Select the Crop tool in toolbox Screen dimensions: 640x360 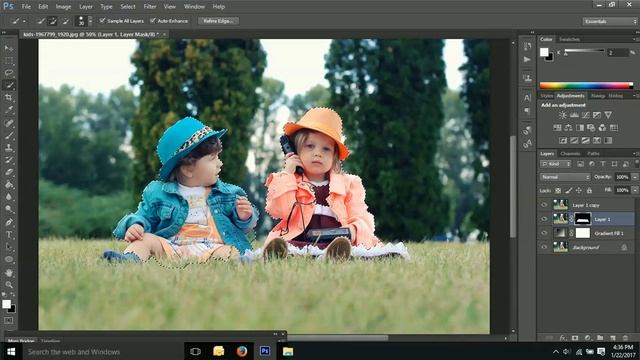click(x=9, y=98)
